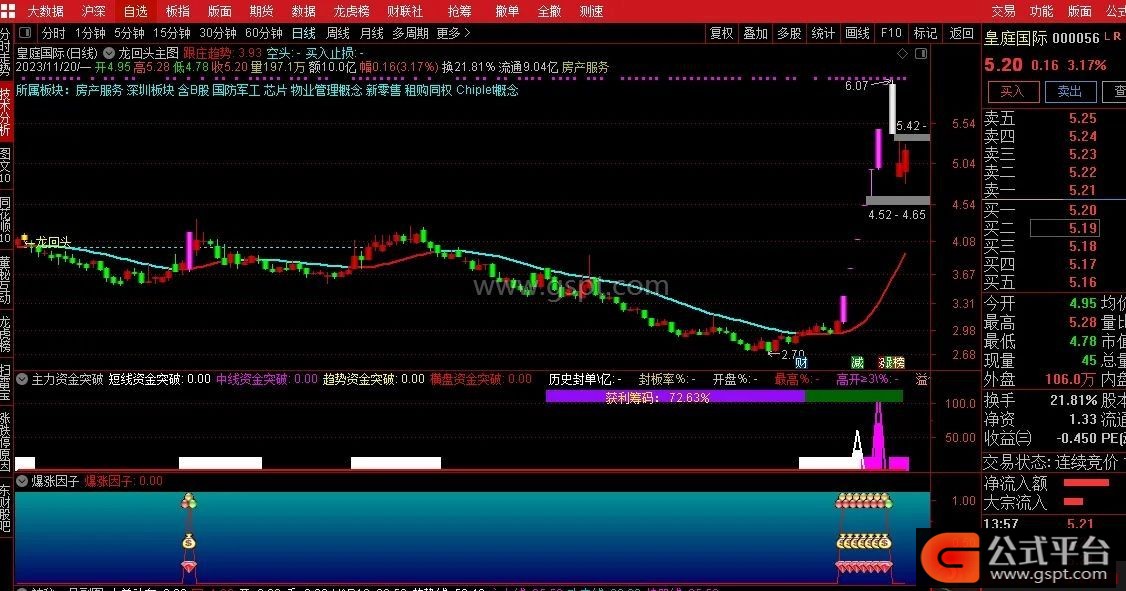Viewport: 1126px width, 591px height.
Task: Open the 沪深 menu
Action: tap(94, 11)
